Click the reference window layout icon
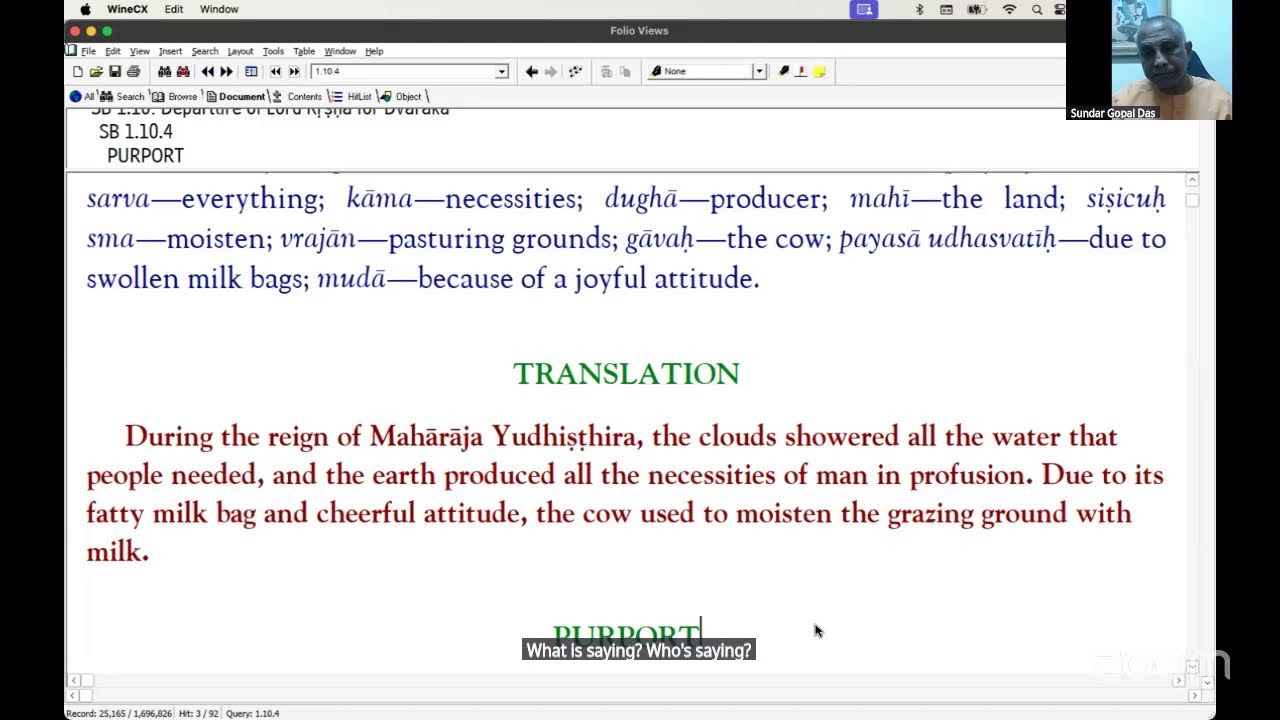The height and width of the screenshot is (720, 1280). pos(251,72)
